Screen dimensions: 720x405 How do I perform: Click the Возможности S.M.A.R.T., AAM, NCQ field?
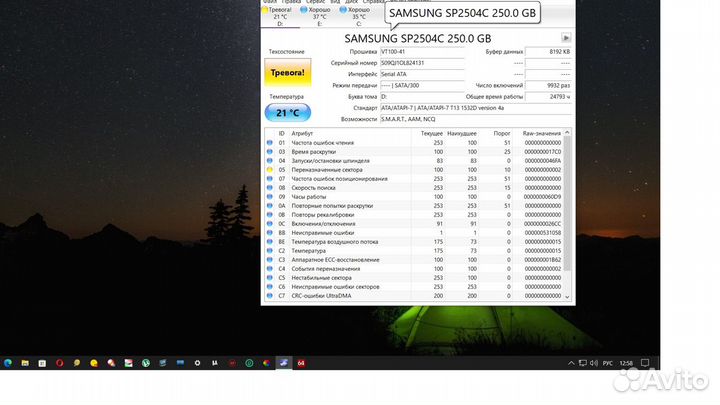point(476,119)
